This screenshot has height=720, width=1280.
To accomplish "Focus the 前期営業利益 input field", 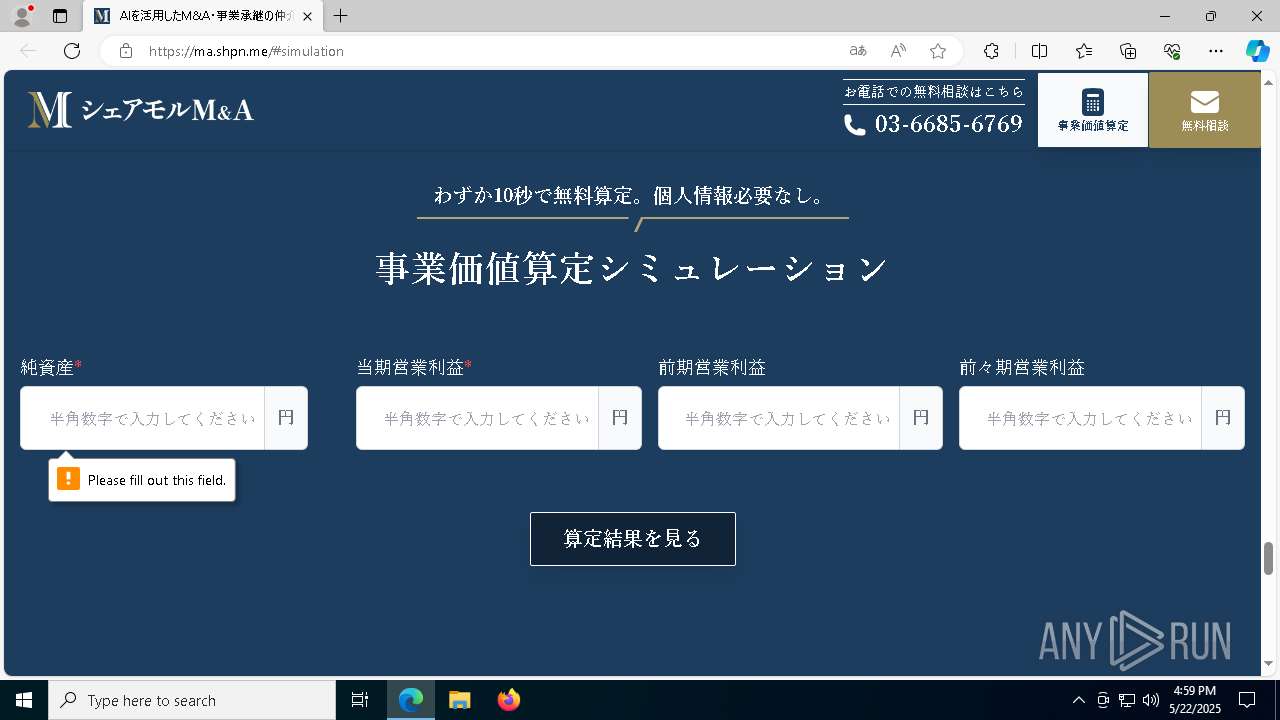I will coord(779,418).
